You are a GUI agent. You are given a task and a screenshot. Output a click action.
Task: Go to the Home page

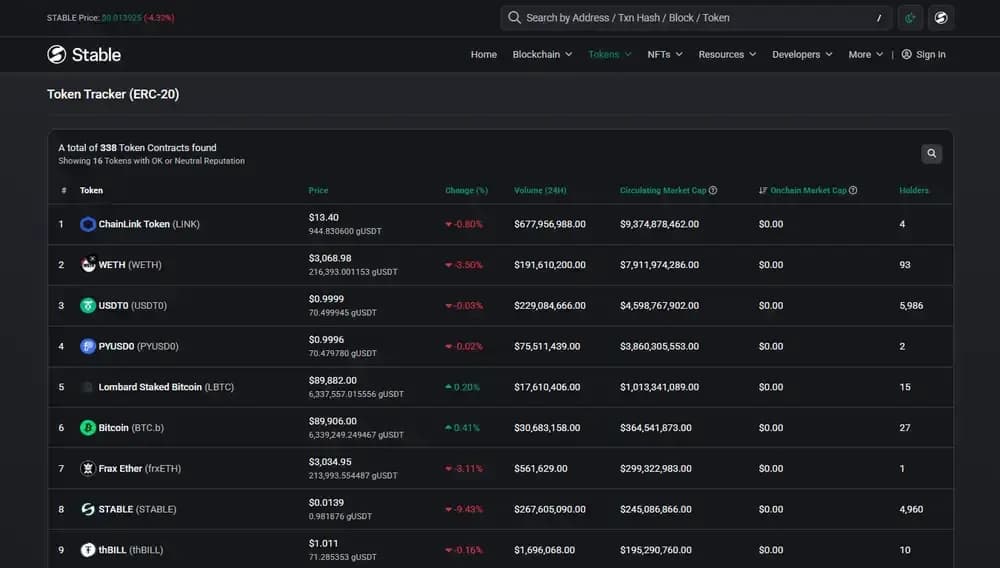483,54
